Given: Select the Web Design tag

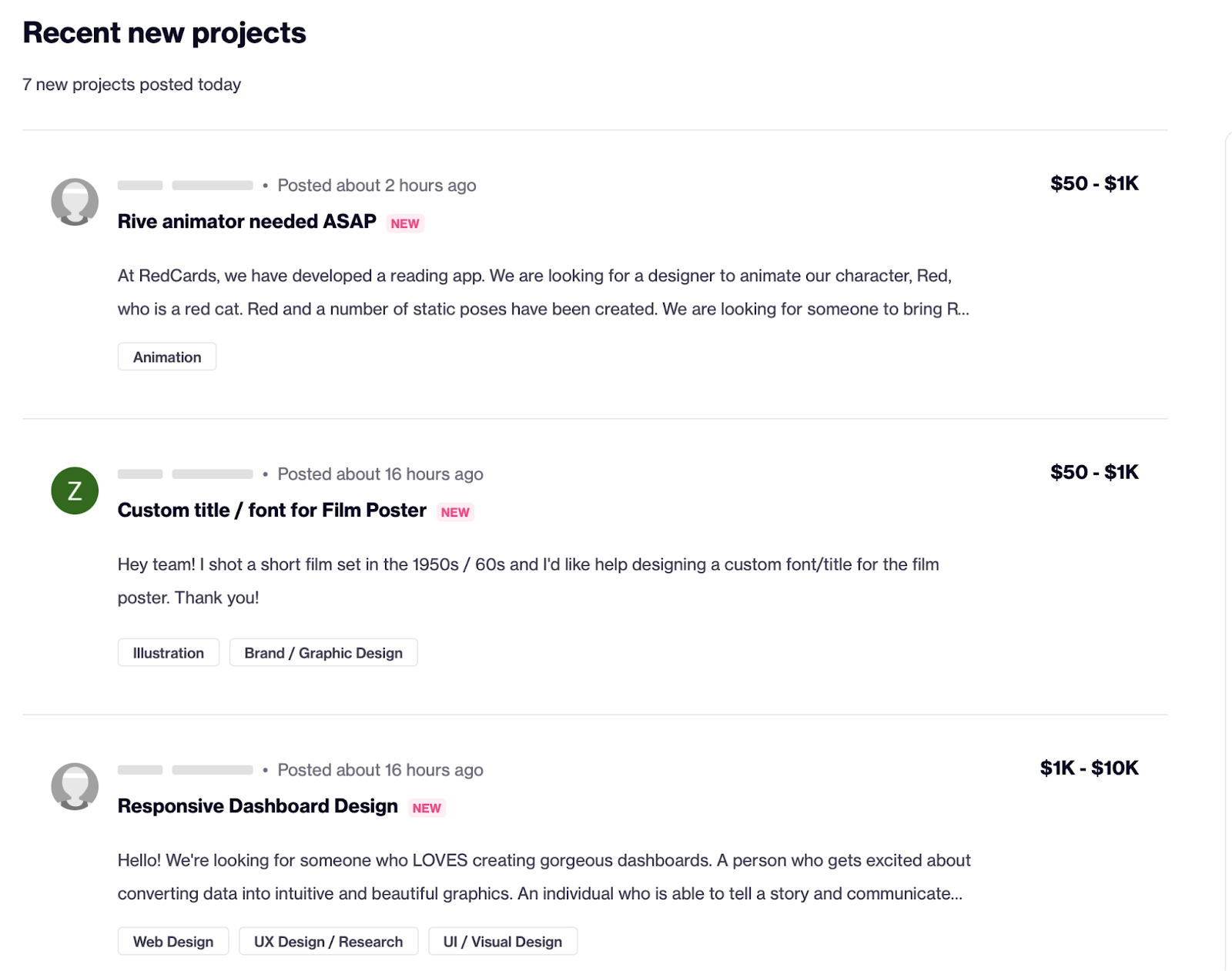Looking at the screenshot, I should point(173,941).
